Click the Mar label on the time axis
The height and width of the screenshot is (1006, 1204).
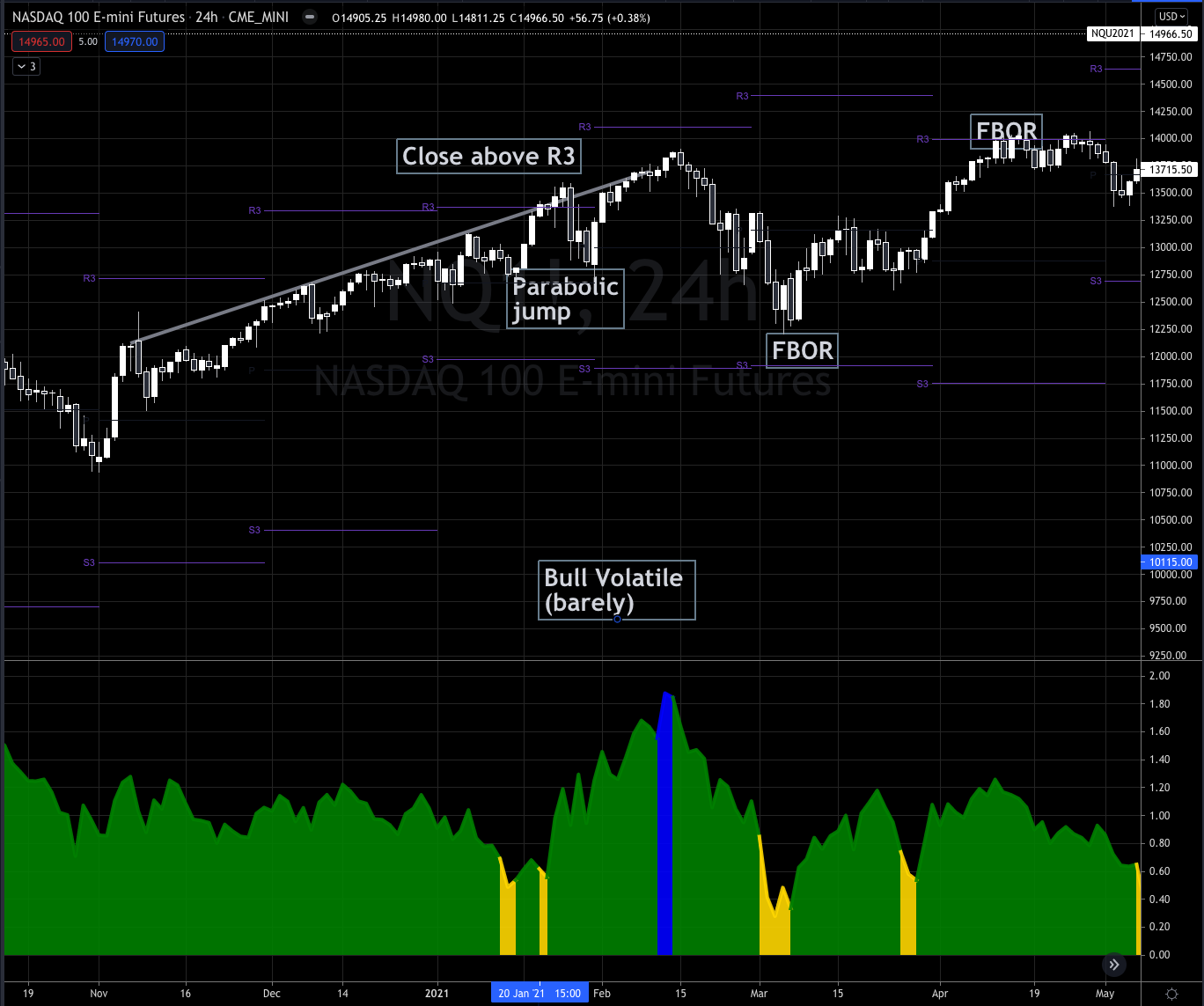point(759,994)
